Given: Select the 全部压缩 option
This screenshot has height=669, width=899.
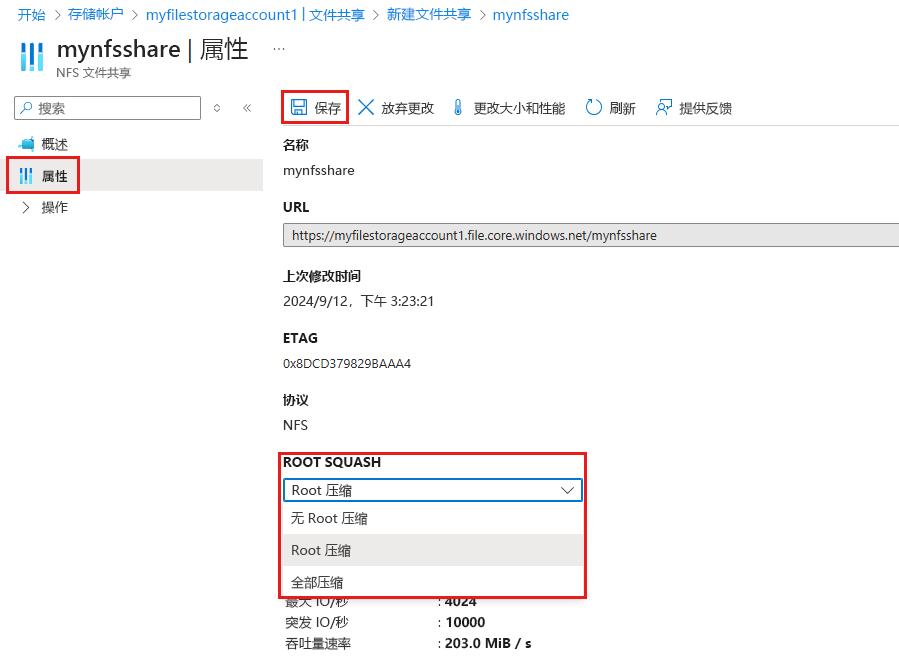Looking at the screenshot, I should pos(433,582).
